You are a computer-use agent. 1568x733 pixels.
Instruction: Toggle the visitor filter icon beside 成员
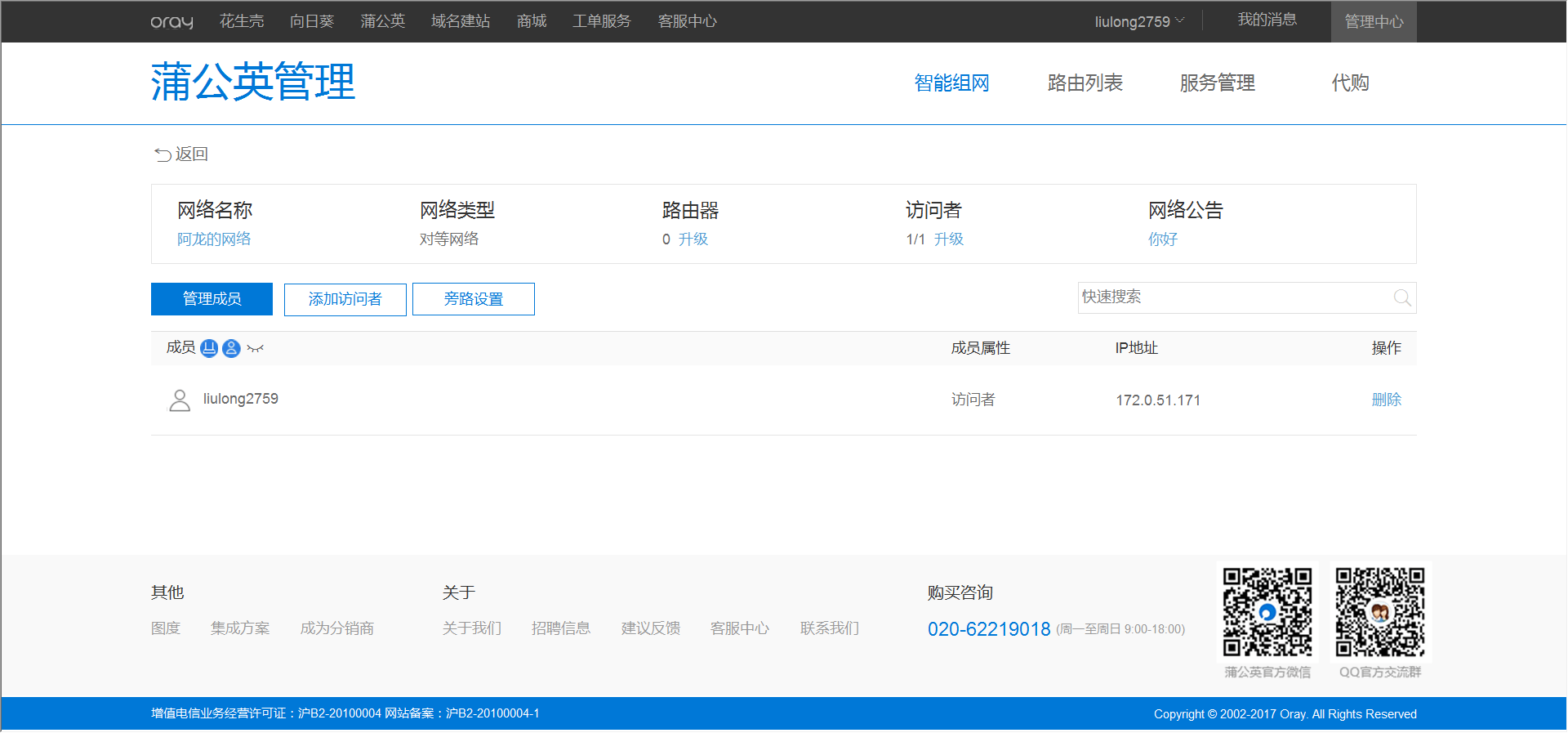click(231, 348)
